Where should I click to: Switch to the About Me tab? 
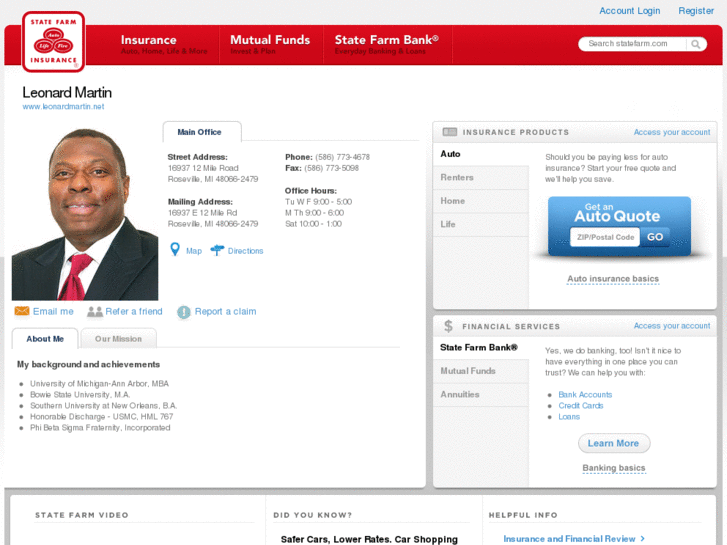click(x=45, y=339)
